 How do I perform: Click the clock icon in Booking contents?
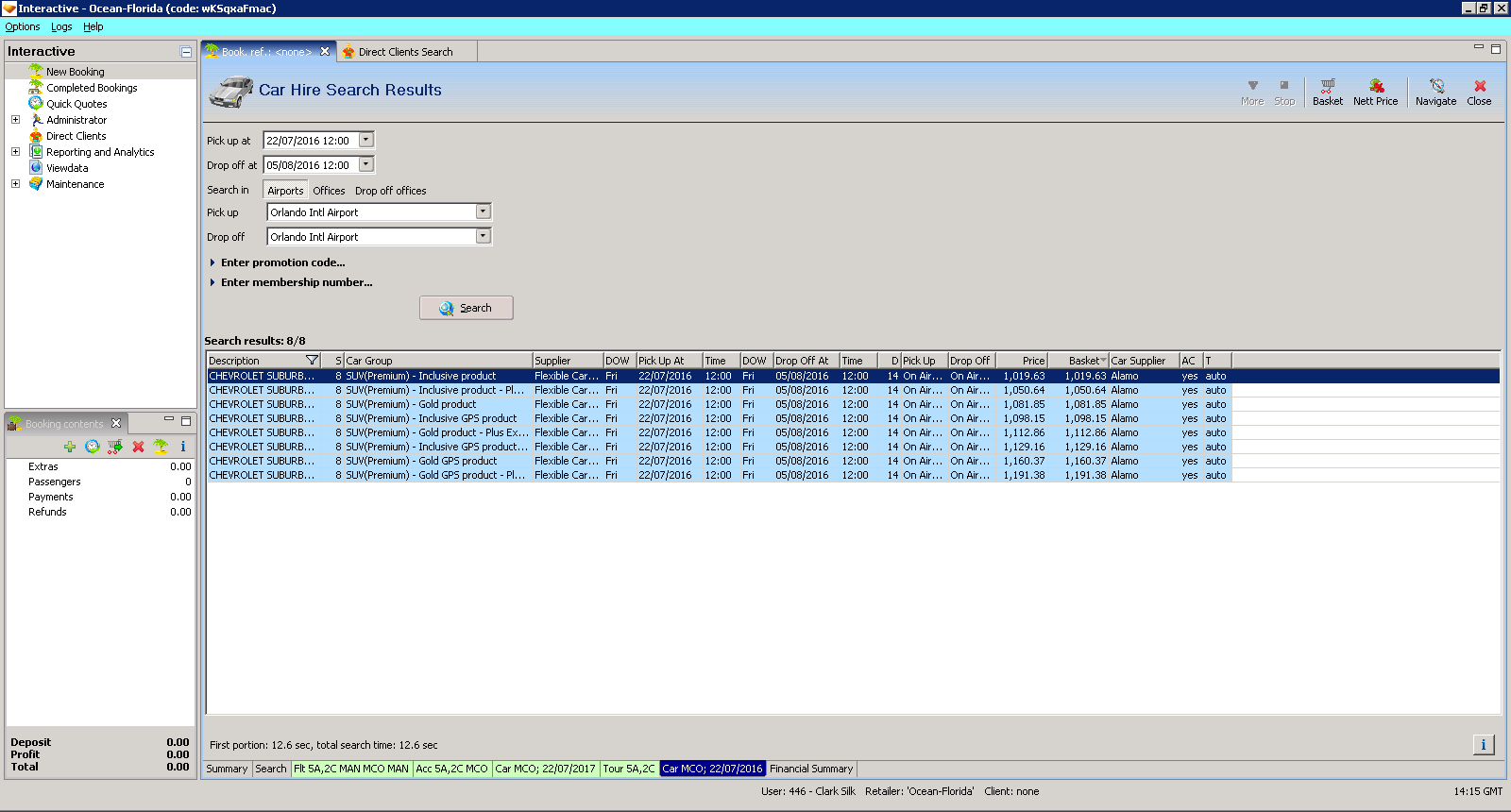[93, 447]
